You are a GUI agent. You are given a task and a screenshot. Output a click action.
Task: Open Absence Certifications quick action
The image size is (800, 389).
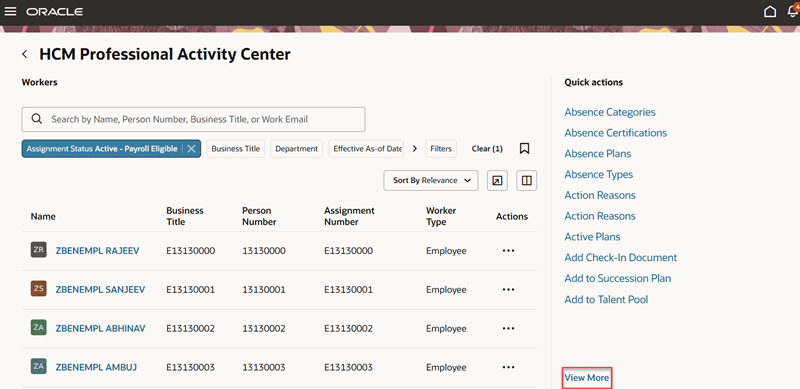[616, 133]
